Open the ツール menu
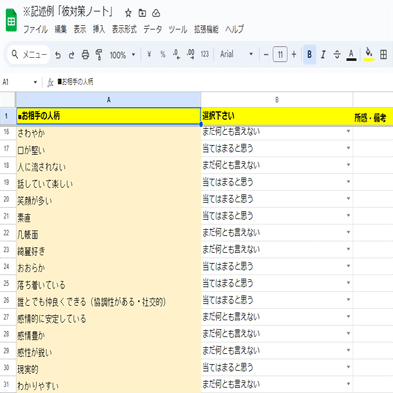Image resolution: width=393 pixels, height=393 pixels. pos(178,29)
